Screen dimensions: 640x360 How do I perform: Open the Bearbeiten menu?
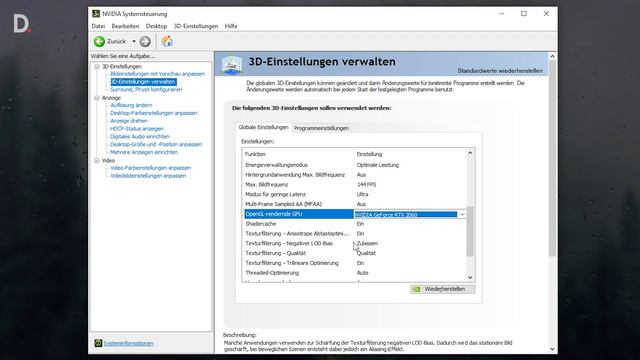point(125,26)
